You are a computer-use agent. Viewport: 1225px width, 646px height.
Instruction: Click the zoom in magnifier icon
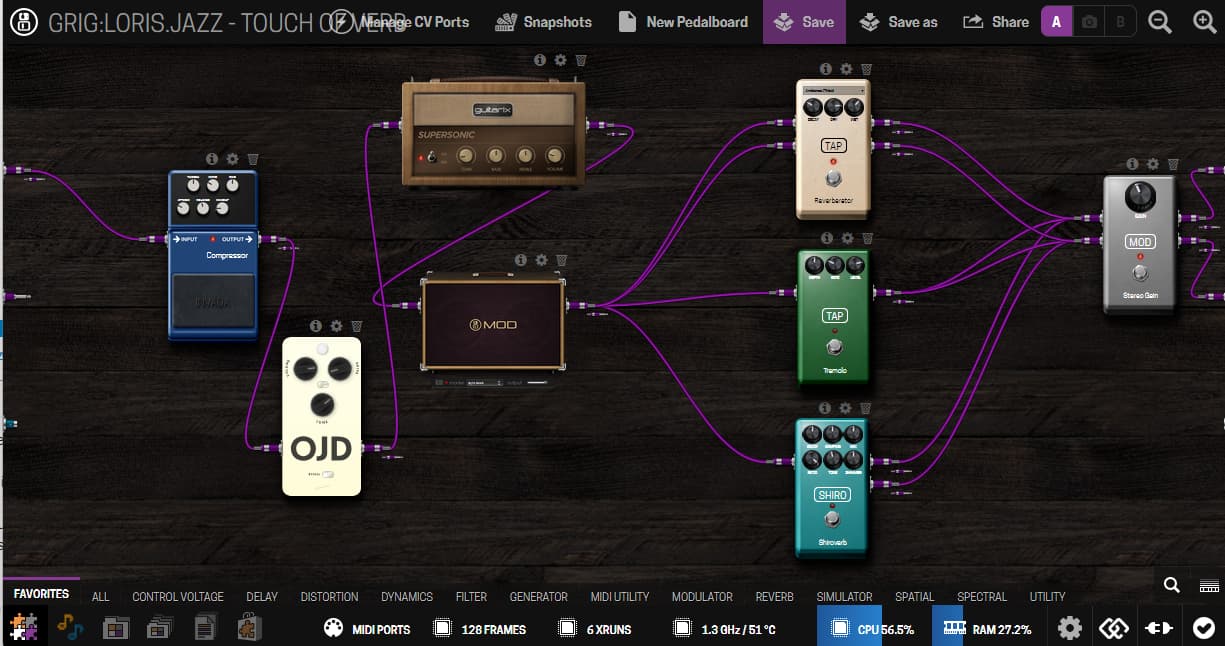click(x=1204, y=22)
